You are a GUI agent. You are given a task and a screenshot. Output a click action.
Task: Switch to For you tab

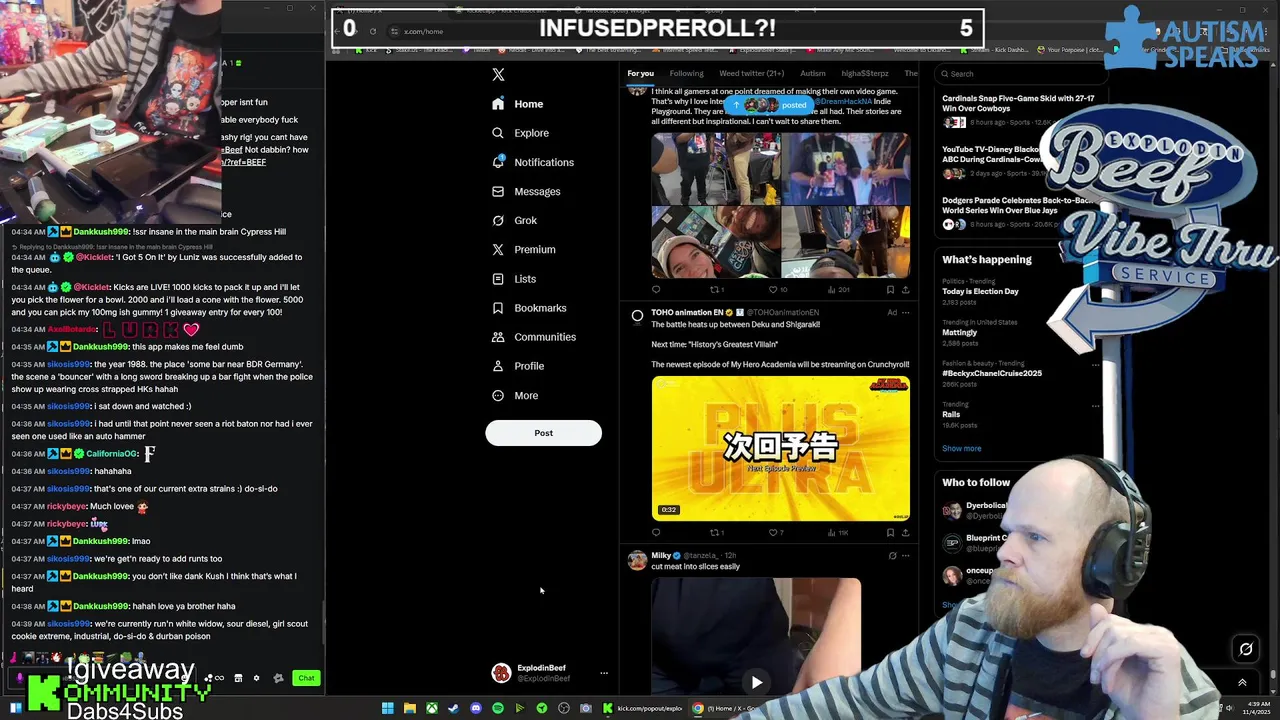coord(640,73)
